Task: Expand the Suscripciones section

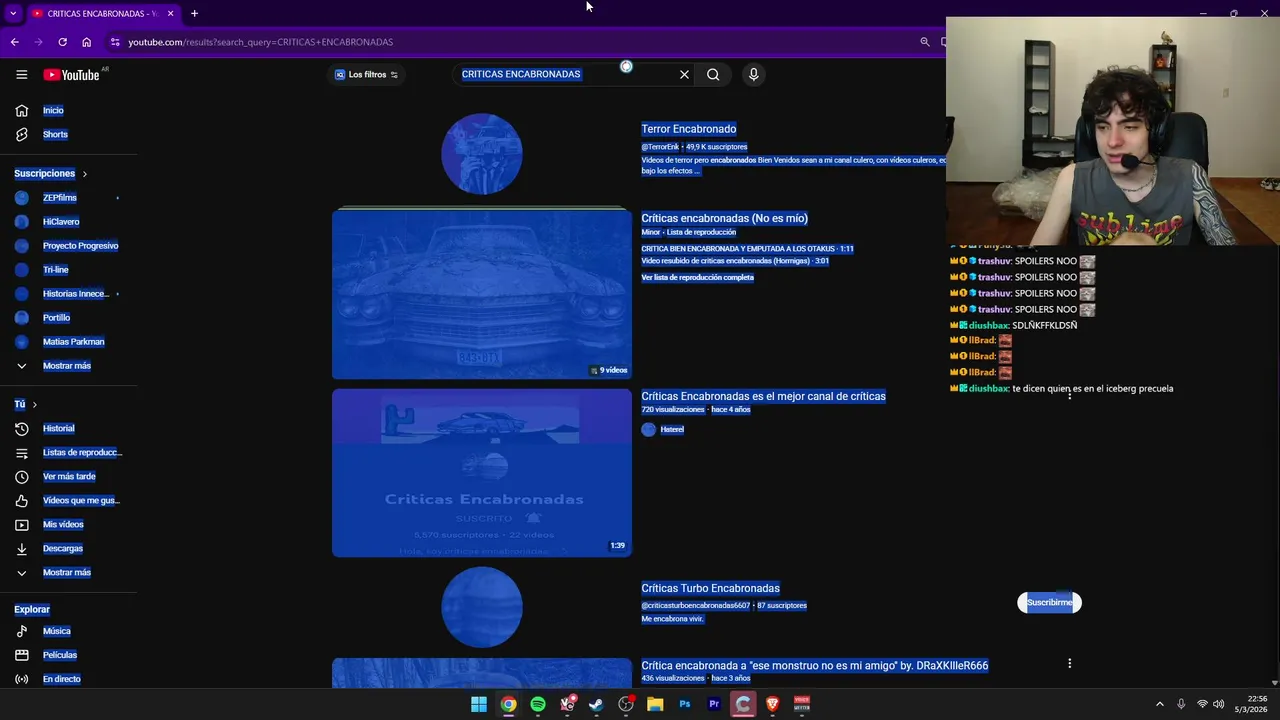Action: (51, 173)
